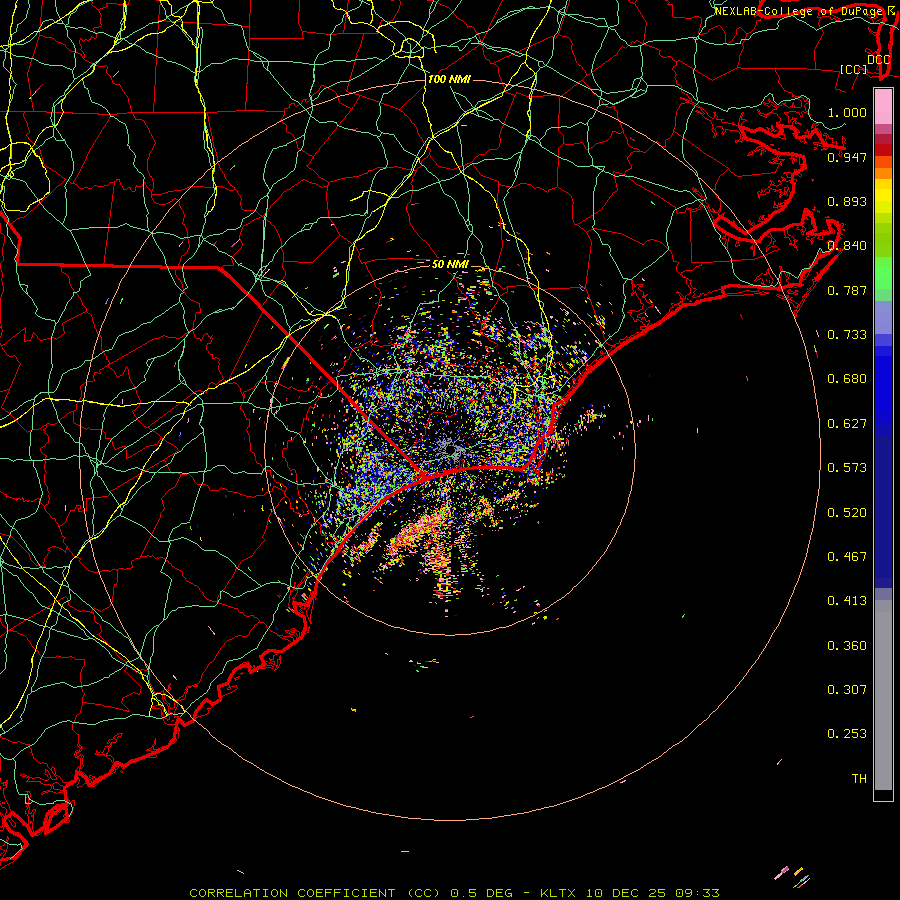Click the 0.413 legend value
This screenshot has width=900, height=900.
click(847, 601)
